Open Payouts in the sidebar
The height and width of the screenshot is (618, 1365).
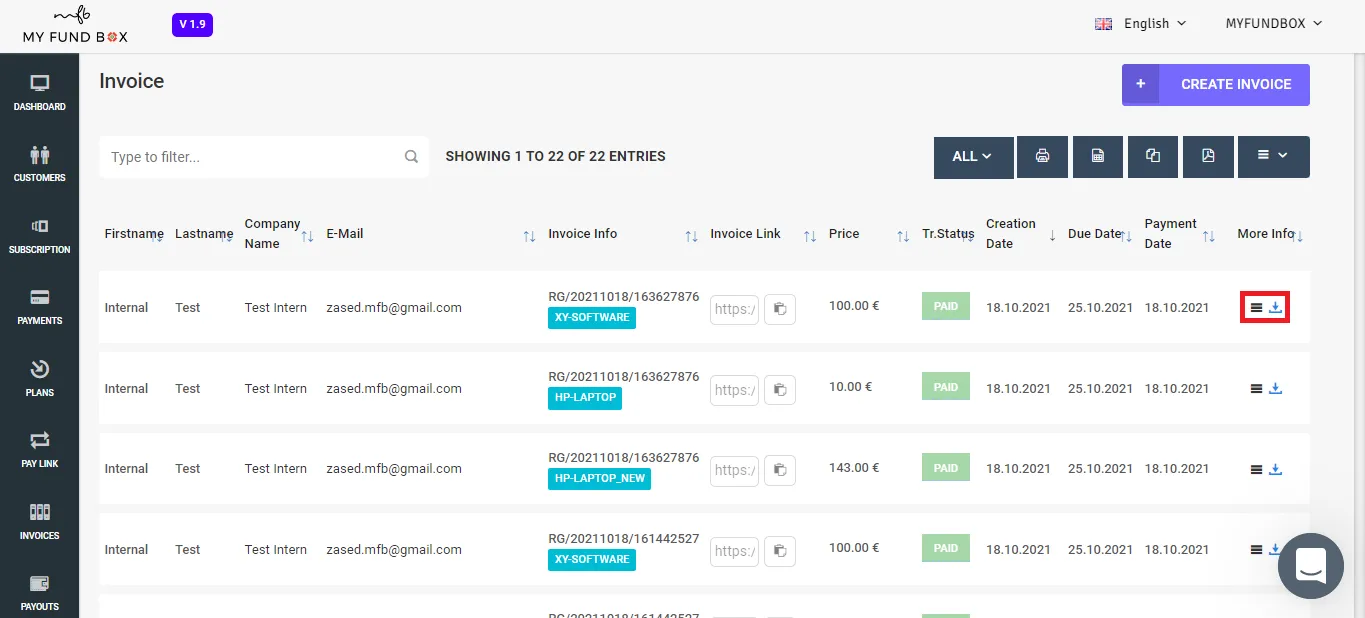tap(40, 593)
